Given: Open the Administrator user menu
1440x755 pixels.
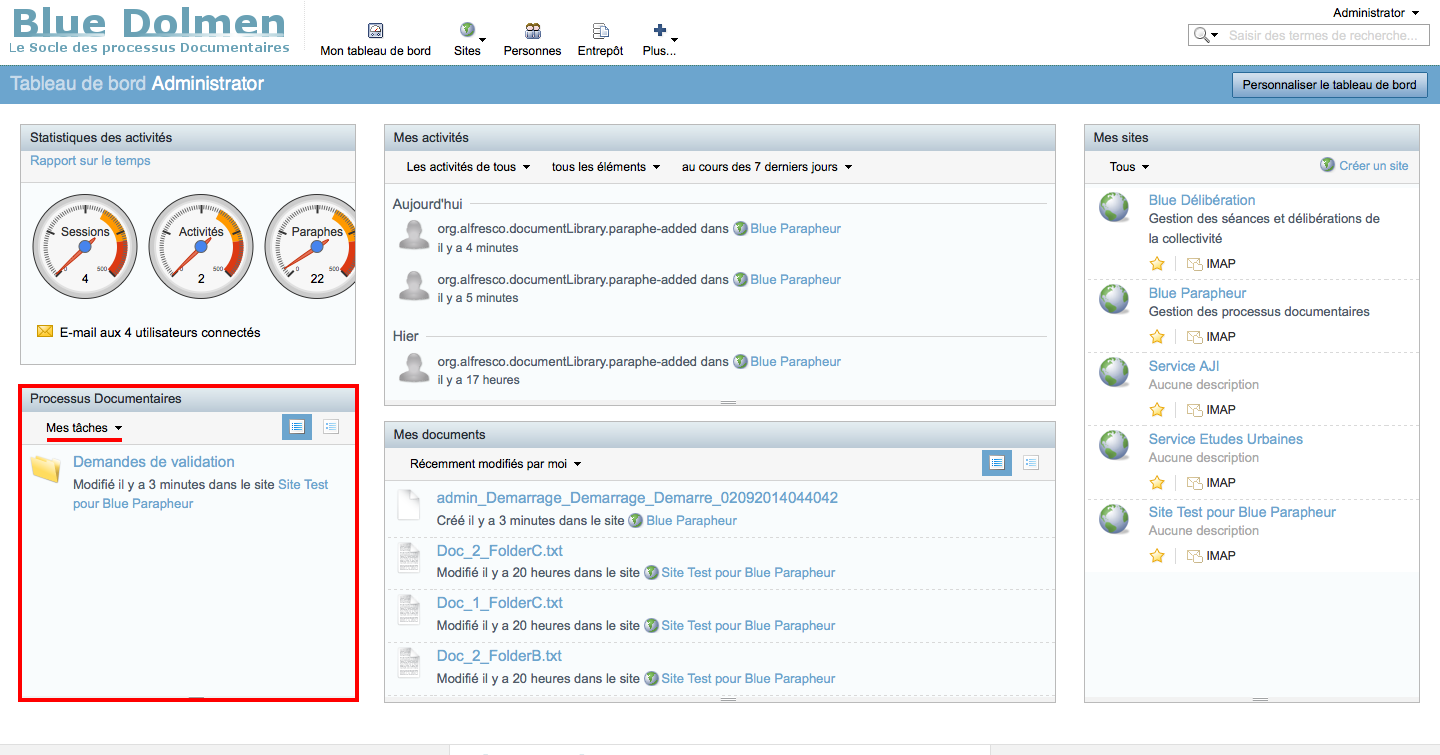Looking at the screenshot, I should click(1376, 13).
